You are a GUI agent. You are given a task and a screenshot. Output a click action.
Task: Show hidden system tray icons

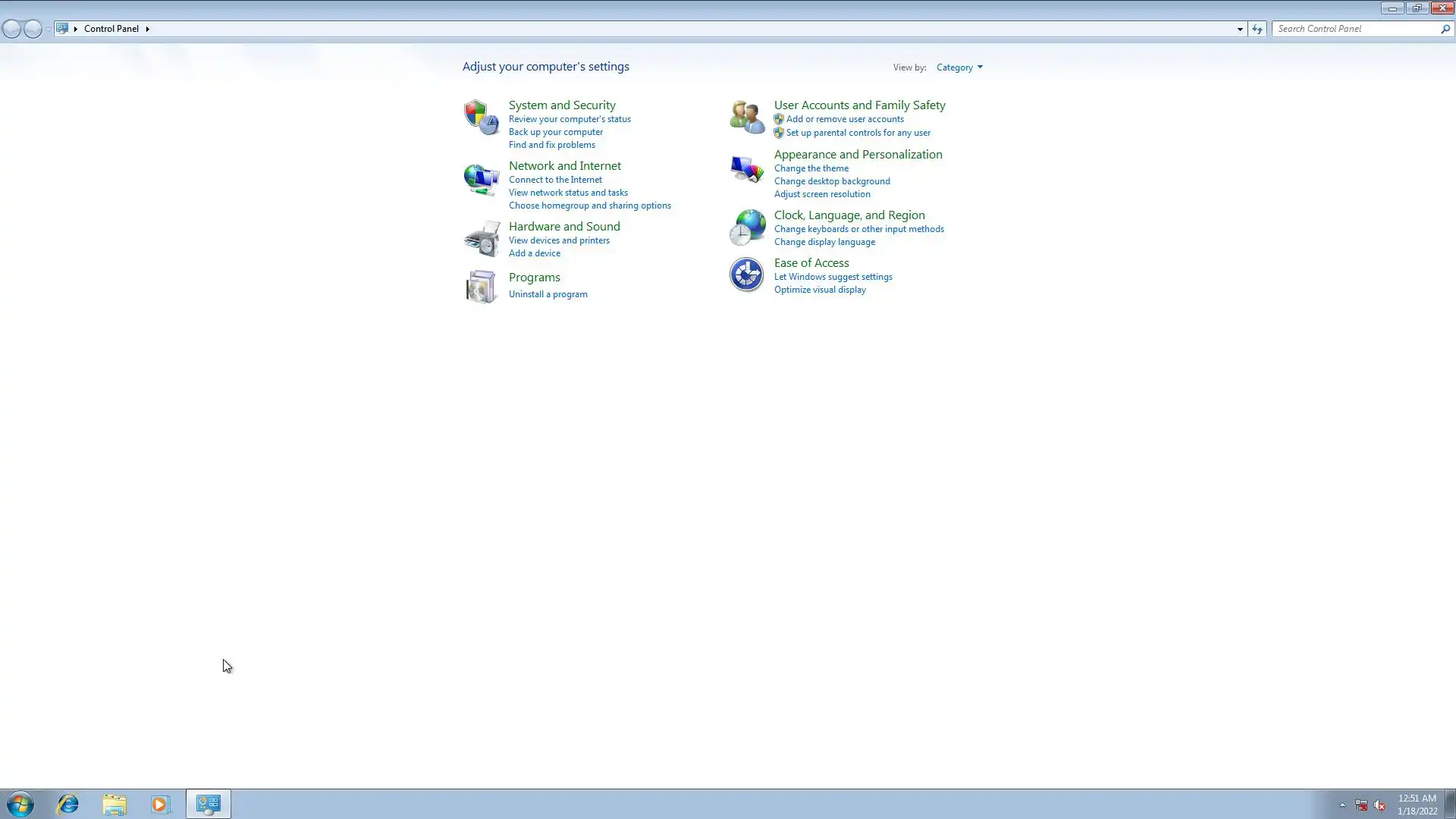(x=1341, y=805)
